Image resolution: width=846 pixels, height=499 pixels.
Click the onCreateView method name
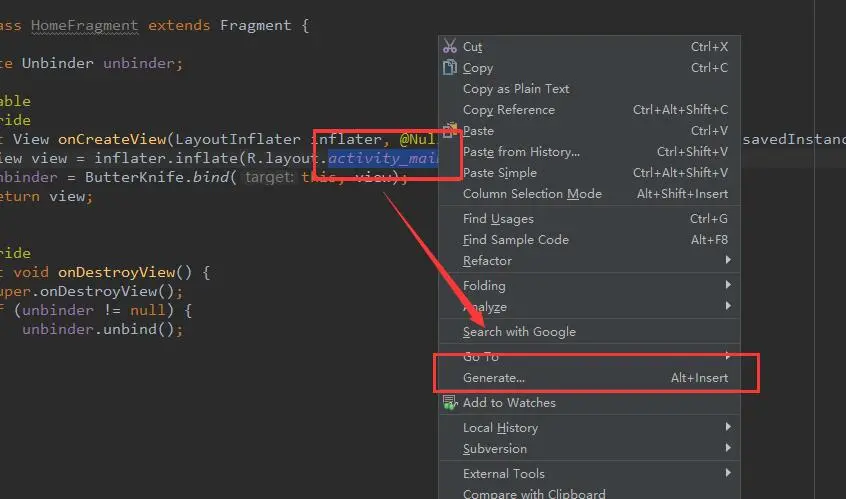coord(112,139)
